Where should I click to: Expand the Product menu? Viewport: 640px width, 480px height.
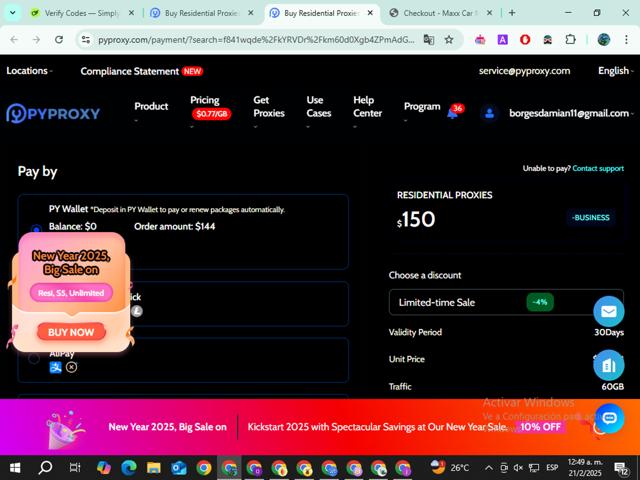[x=151, y=107]
